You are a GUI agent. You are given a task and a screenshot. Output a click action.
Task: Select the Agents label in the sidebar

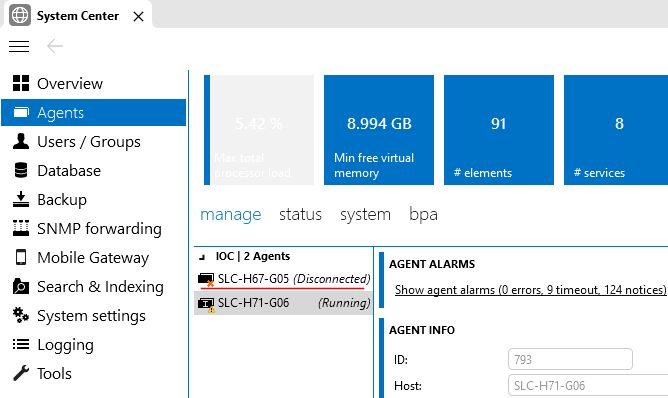tap(60, 112)
